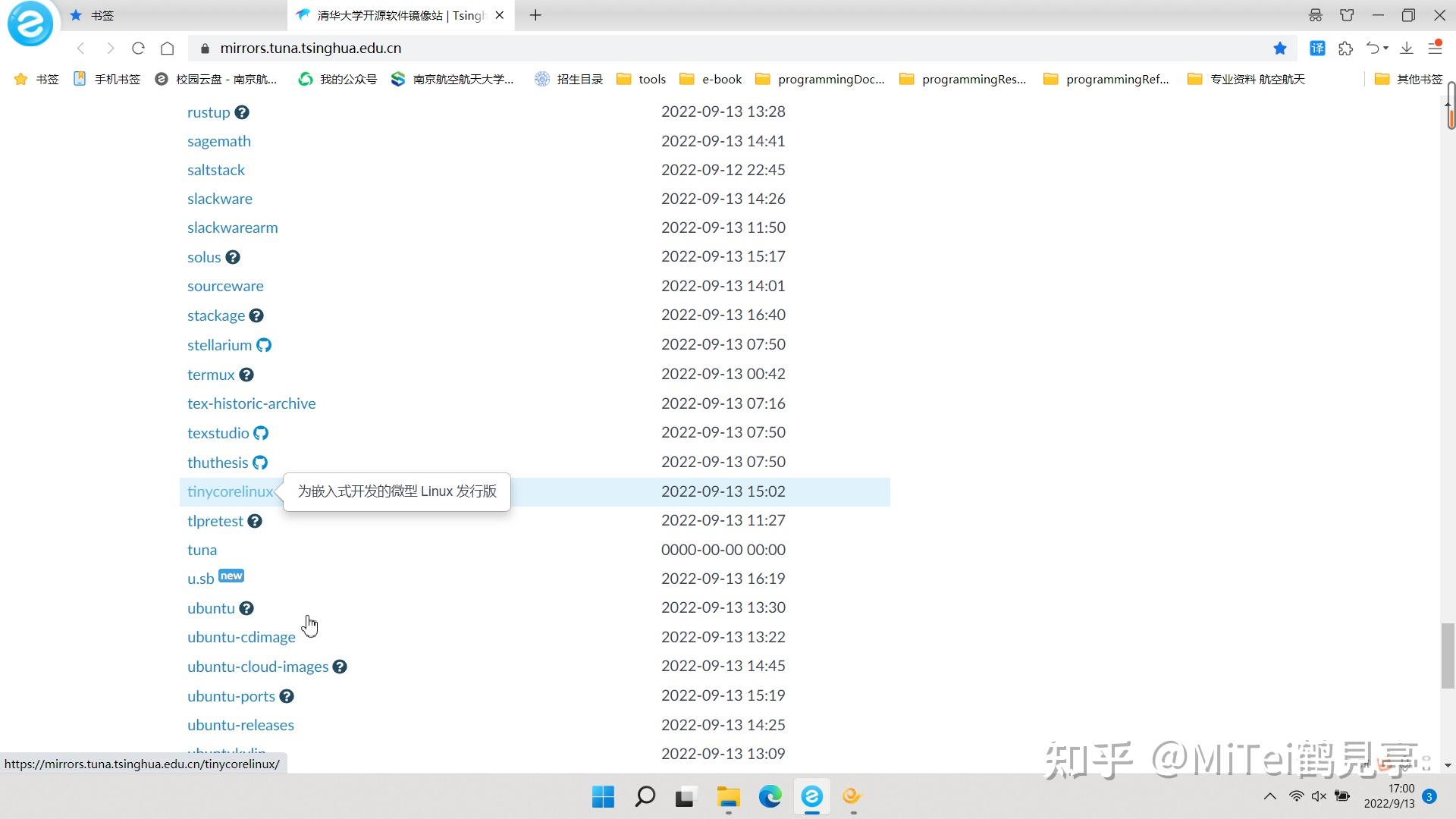This screenshot has height=819, width=1456.
Task: Click 360 browser logo avatar
Action: tap(30, 24)
